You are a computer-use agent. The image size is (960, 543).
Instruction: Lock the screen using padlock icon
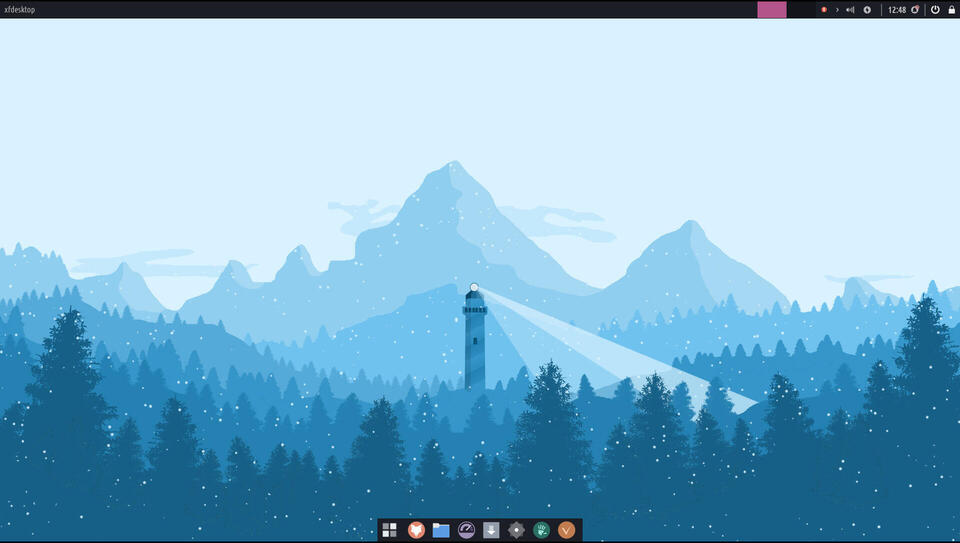tap(950, 9)
